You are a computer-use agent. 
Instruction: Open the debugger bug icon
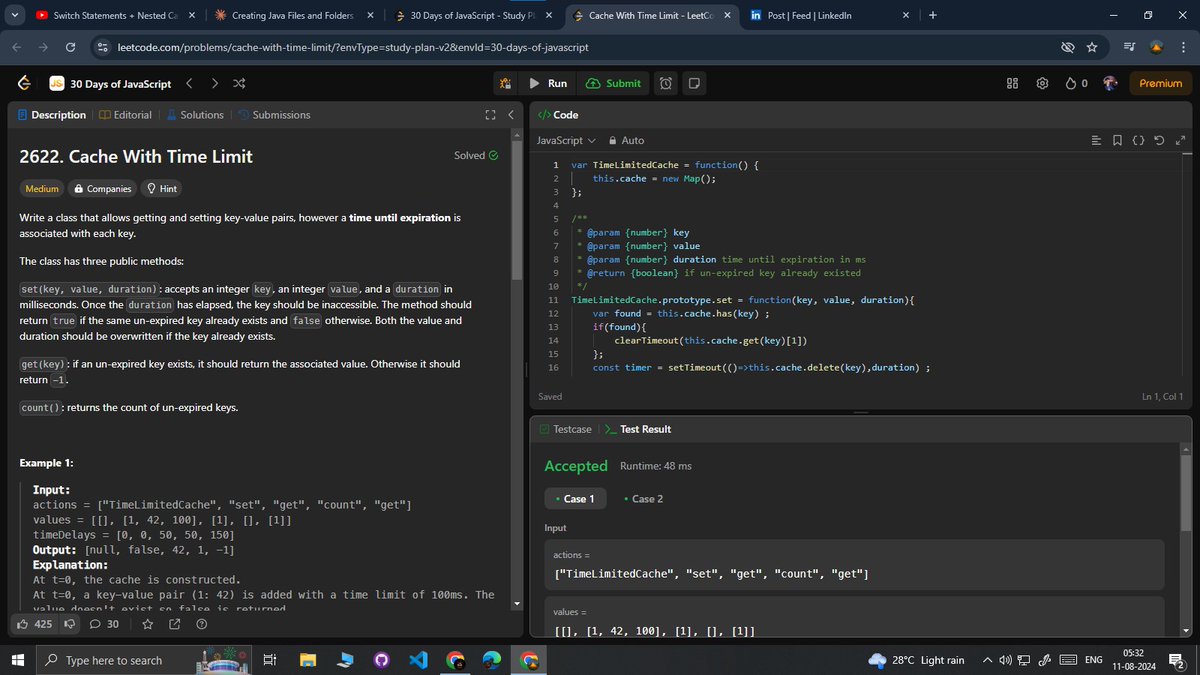506,84
